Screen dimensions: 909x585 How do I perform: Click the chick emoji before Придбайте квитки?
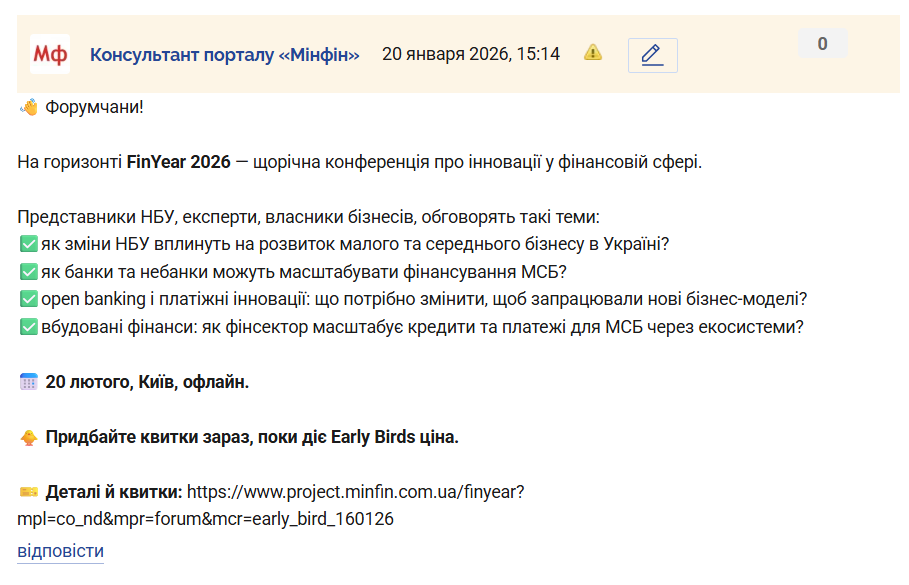(28, 437)
